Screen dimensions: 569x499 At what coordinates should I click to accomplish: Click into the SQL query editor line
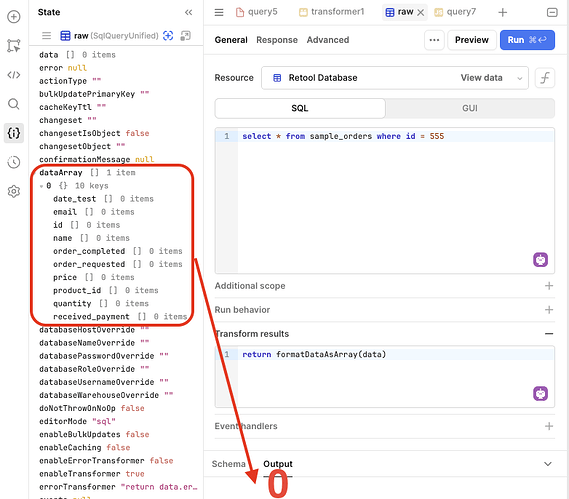[396, 136]
